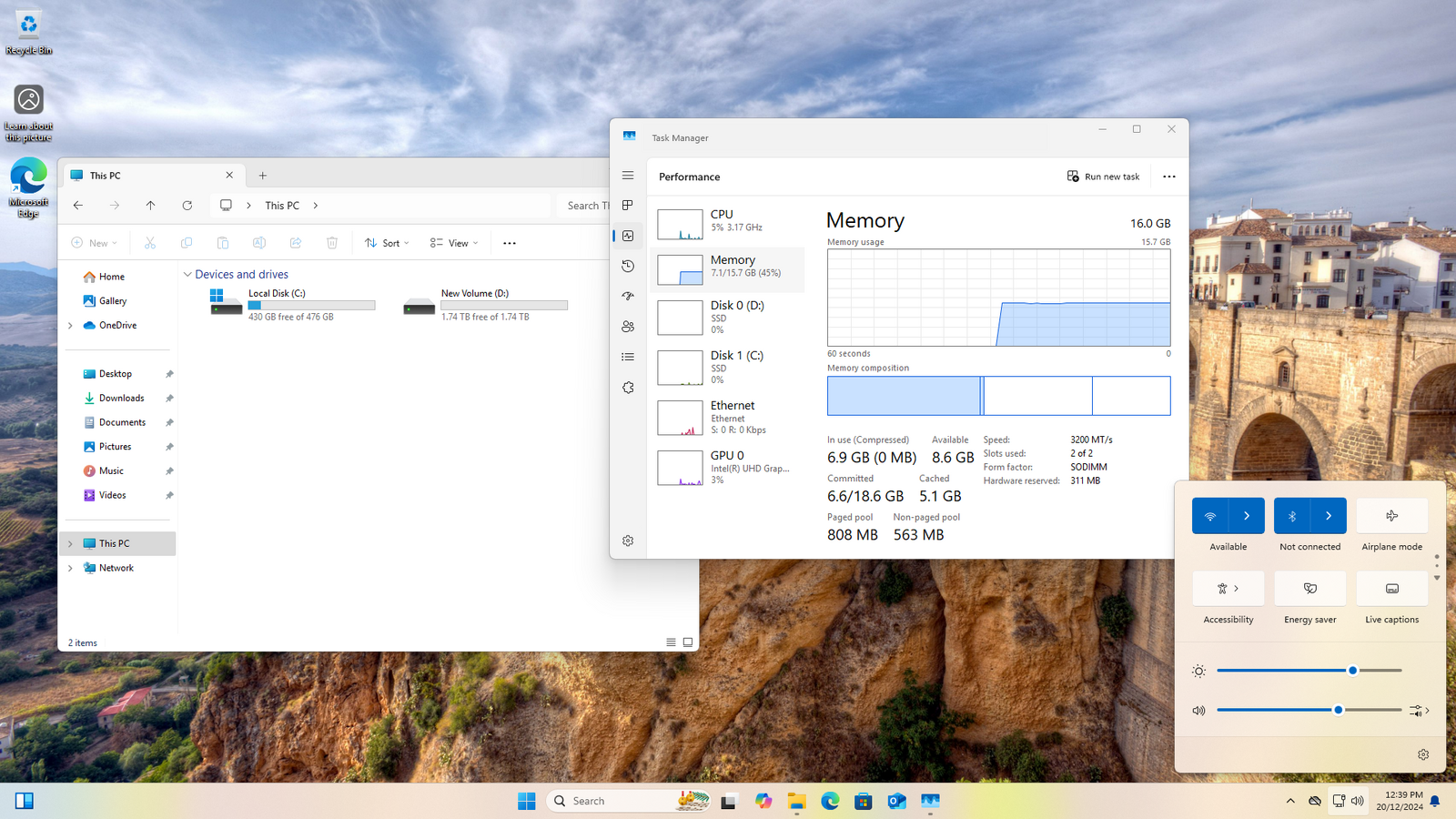Screen dimensions: 1456x819
Task: Expand the OneDrive tree node
Action: [x=70, y=326]
